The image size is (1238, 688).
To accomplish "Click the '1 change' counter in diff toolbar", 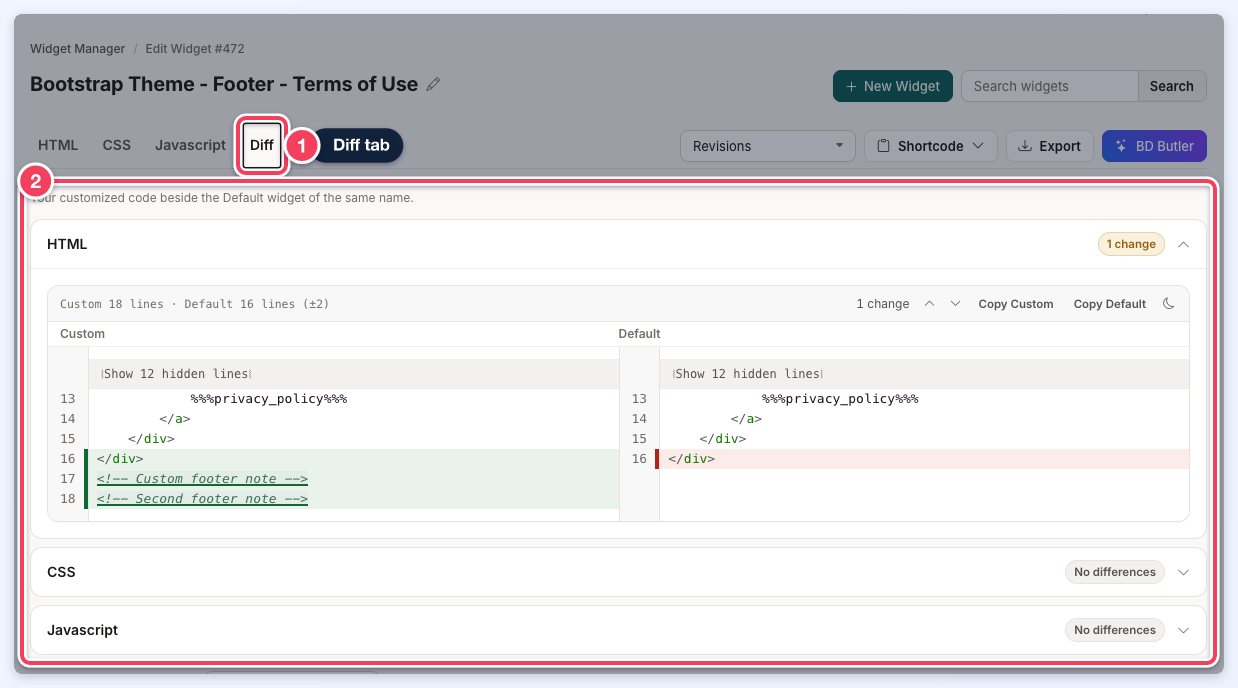I will click(883, 304).
